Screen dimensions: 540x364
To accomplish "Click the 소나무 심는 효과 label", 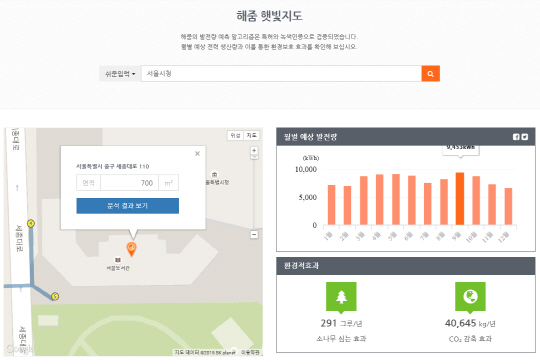I will 341,339.
